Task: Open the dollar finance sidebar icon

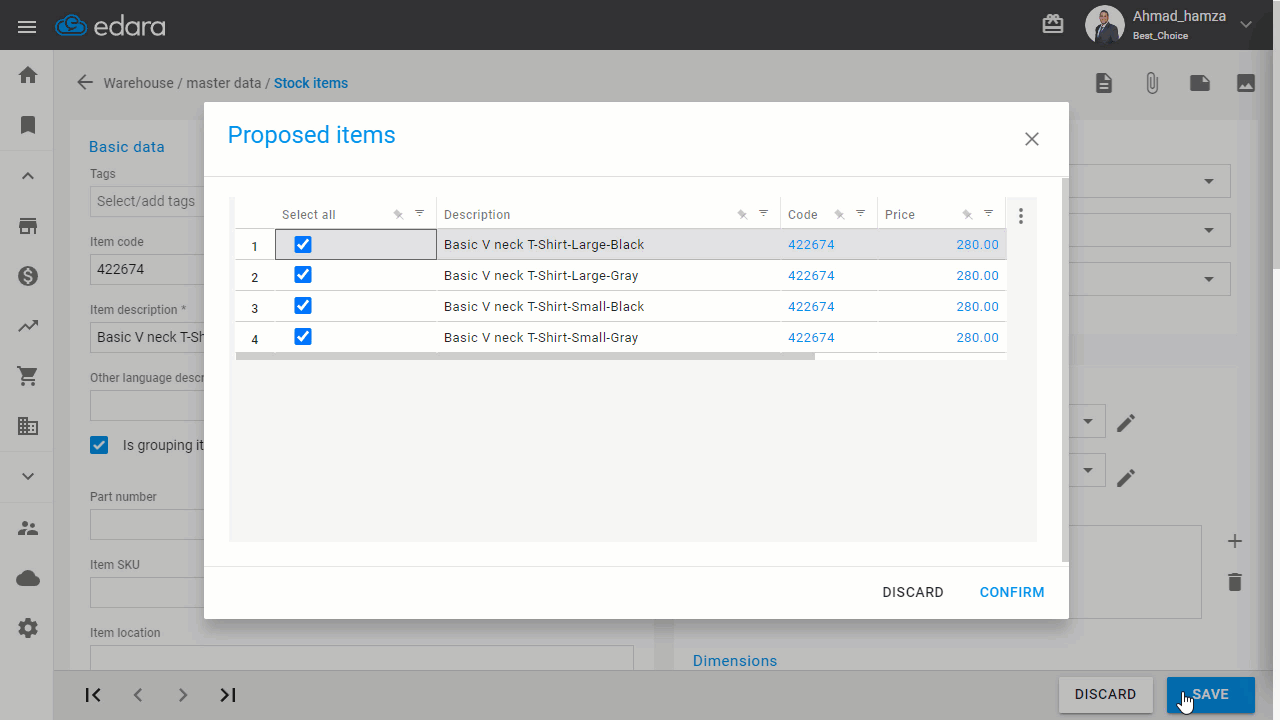Action: [x=28, y=276]
